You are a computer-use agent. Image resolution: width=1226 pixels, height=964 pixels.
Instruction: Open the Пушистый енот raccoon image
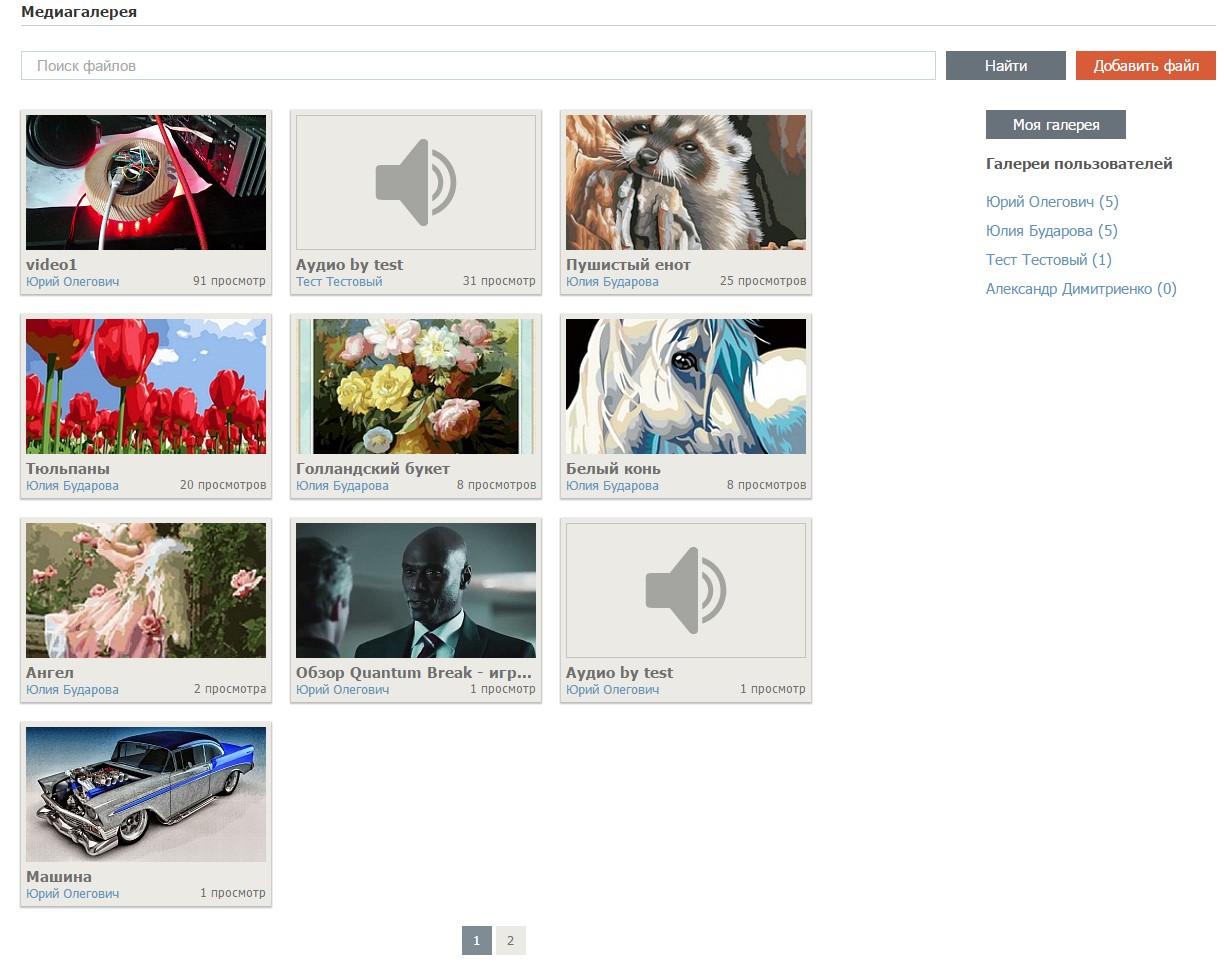[x=685, y=182]
